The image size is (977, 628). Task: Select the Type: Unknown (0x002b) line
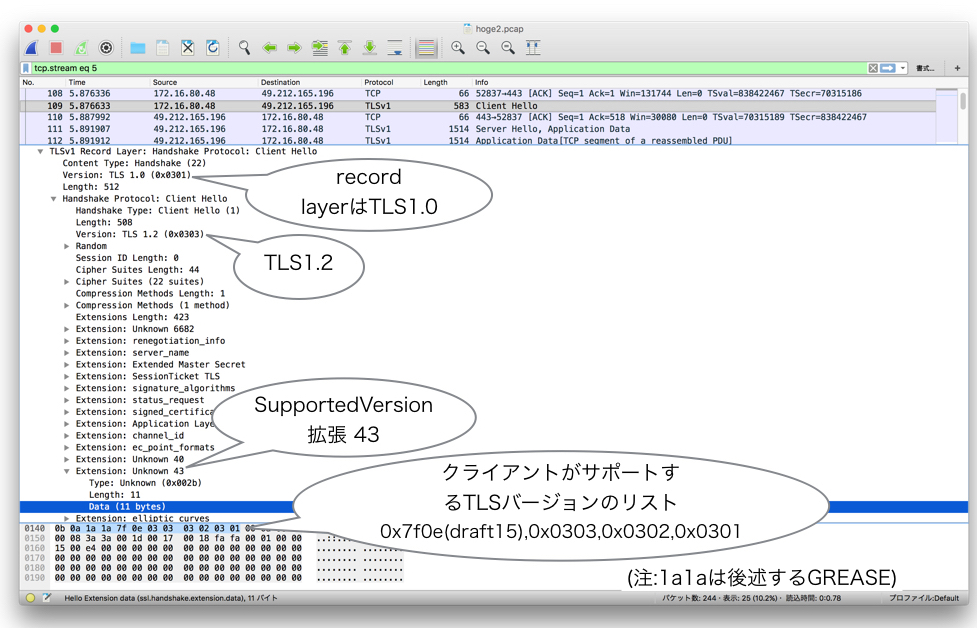(145, 483)
